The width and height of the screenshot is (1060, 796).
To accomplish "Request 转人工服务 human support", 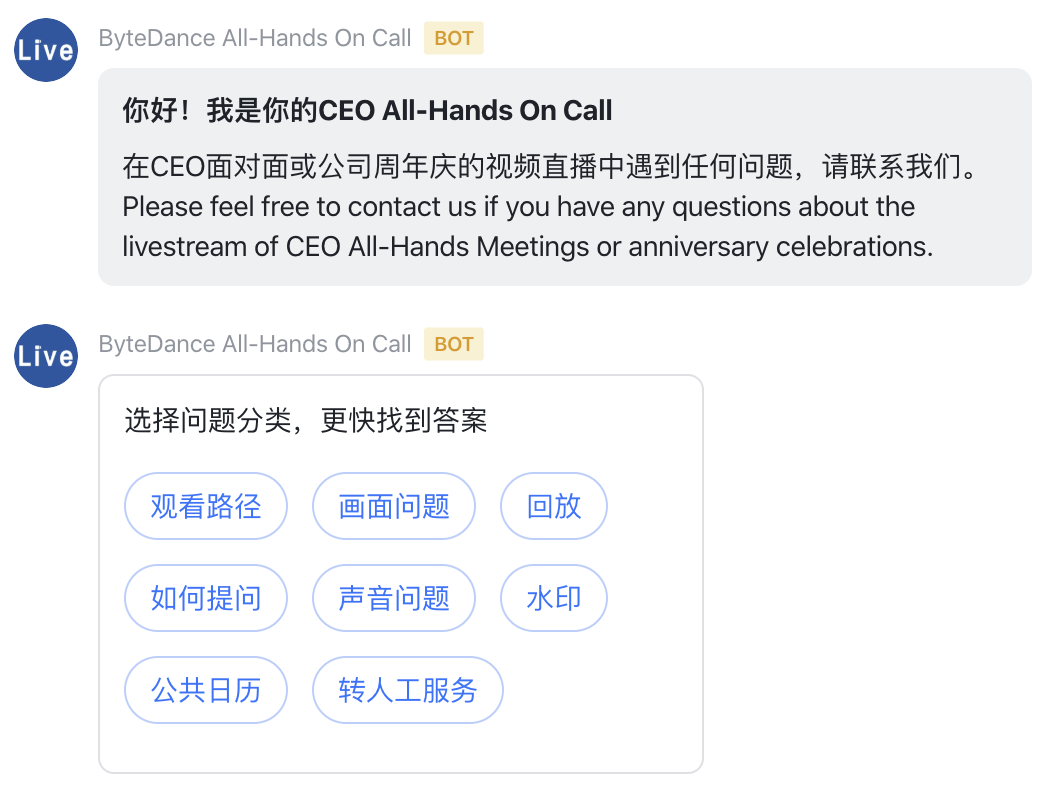I will tap(408, 690).
